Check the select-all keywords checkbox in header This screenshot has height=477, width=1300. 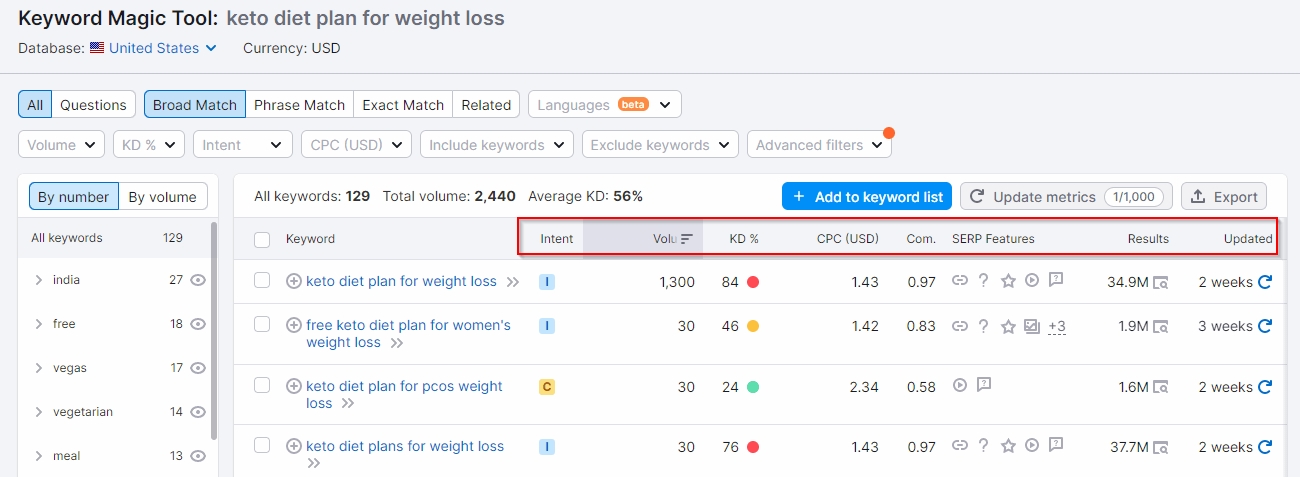pos(262,239)
